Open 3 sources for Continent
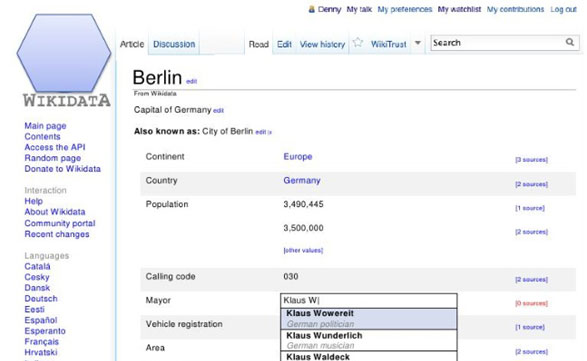Screen dimensions: 587x361 pos(531,160)
